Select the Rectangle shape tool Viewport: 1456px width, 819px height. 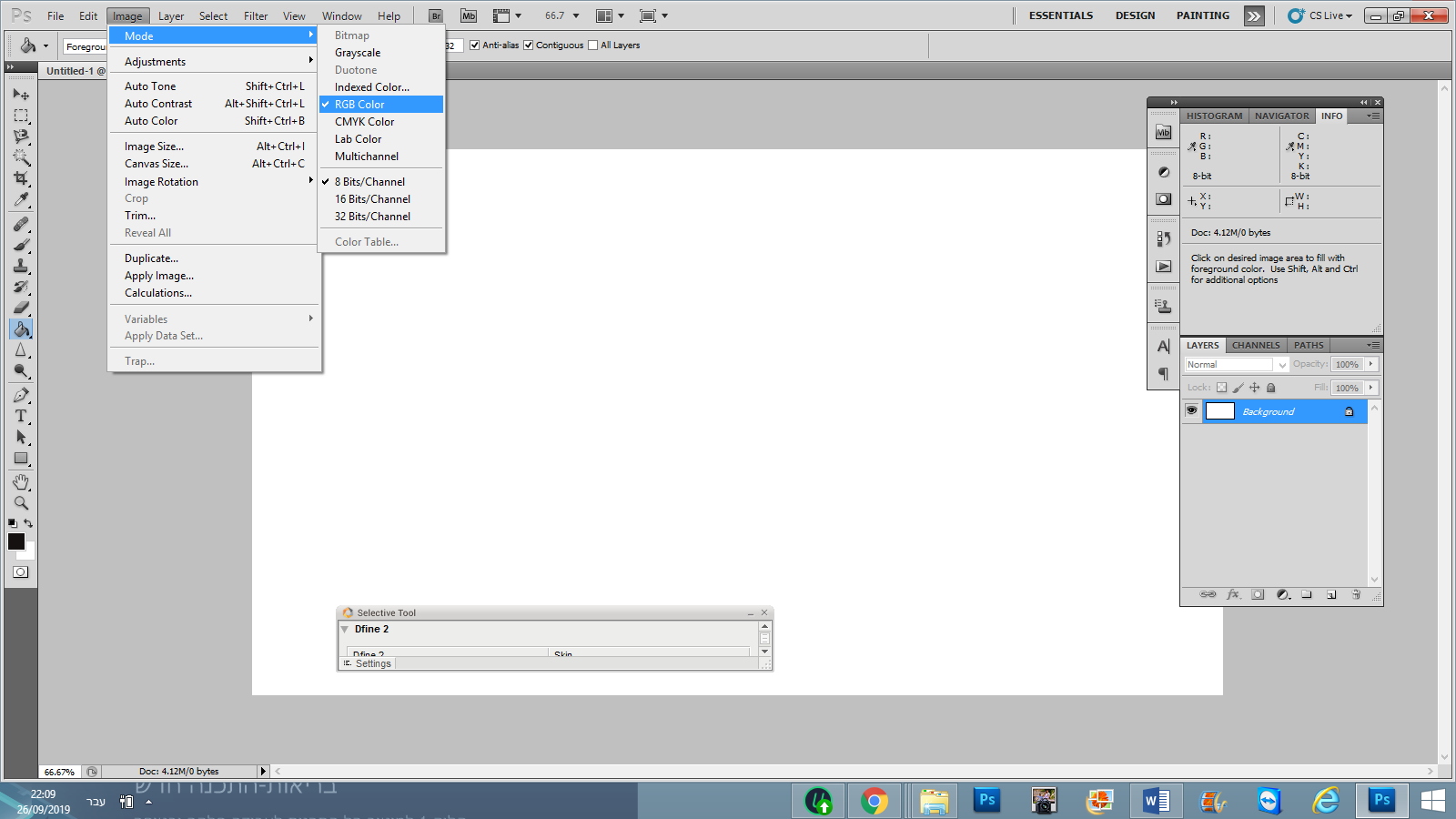[x=21, y=459]
